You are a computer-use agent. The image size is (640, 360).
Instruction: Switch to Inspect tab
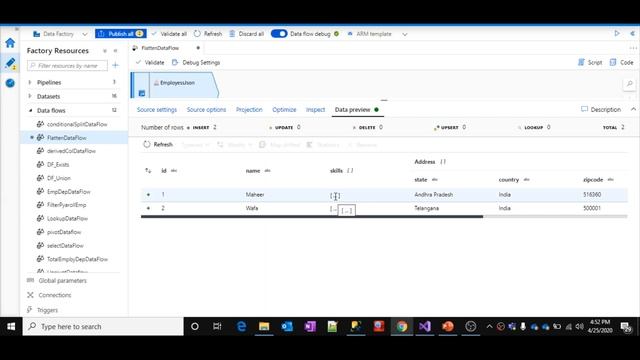tap(316, 110)
